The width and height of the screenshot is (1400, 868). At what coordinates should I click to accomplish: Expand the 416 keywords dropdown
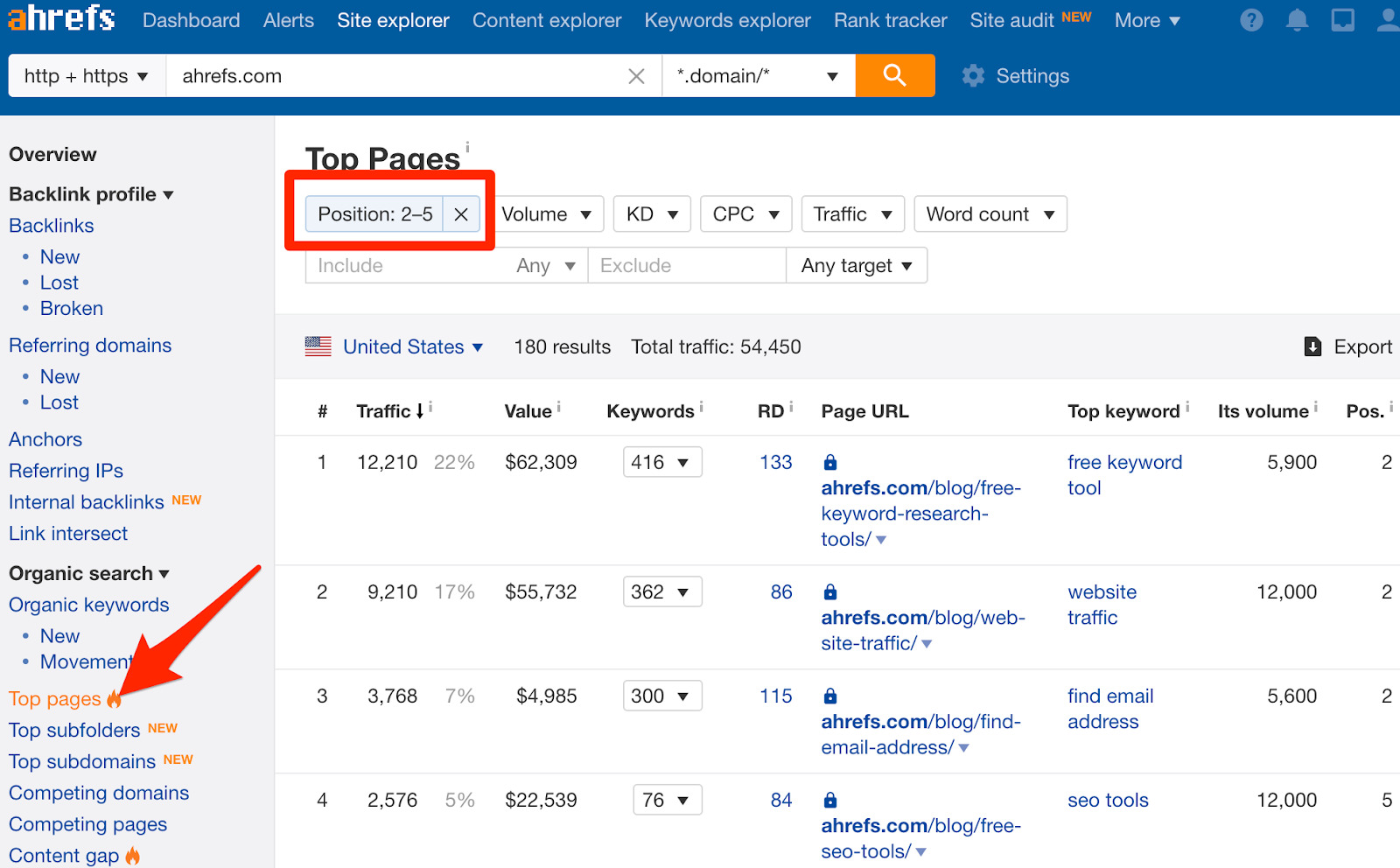662,462
